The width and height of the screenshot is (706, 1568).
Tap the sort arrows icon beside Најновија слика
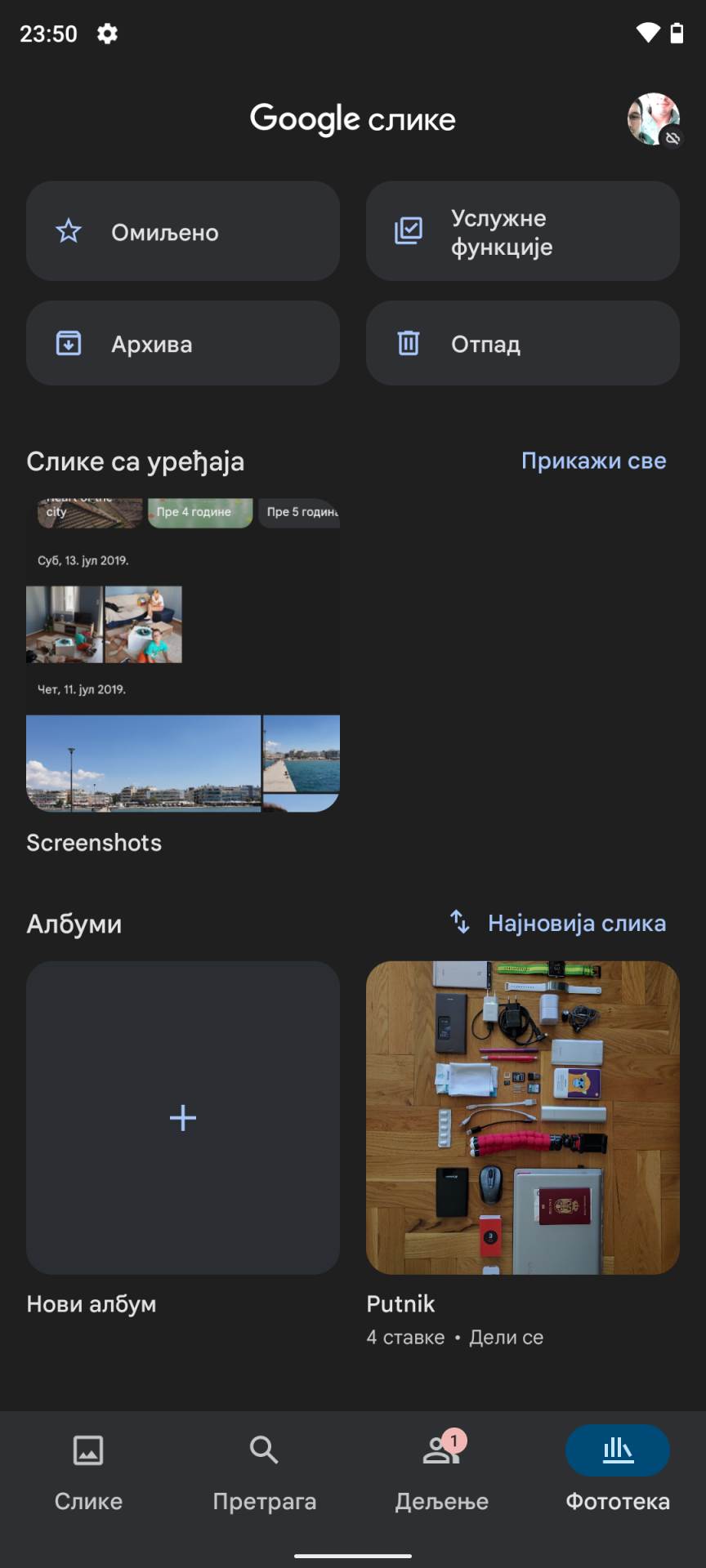460,922
